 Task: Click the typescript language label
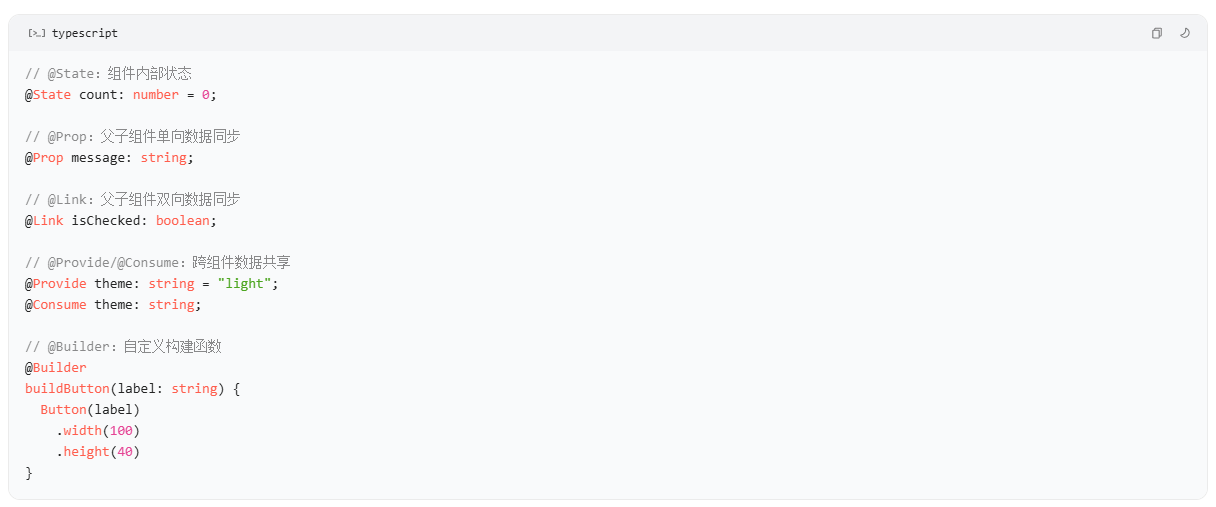click(x=85, y=33)
